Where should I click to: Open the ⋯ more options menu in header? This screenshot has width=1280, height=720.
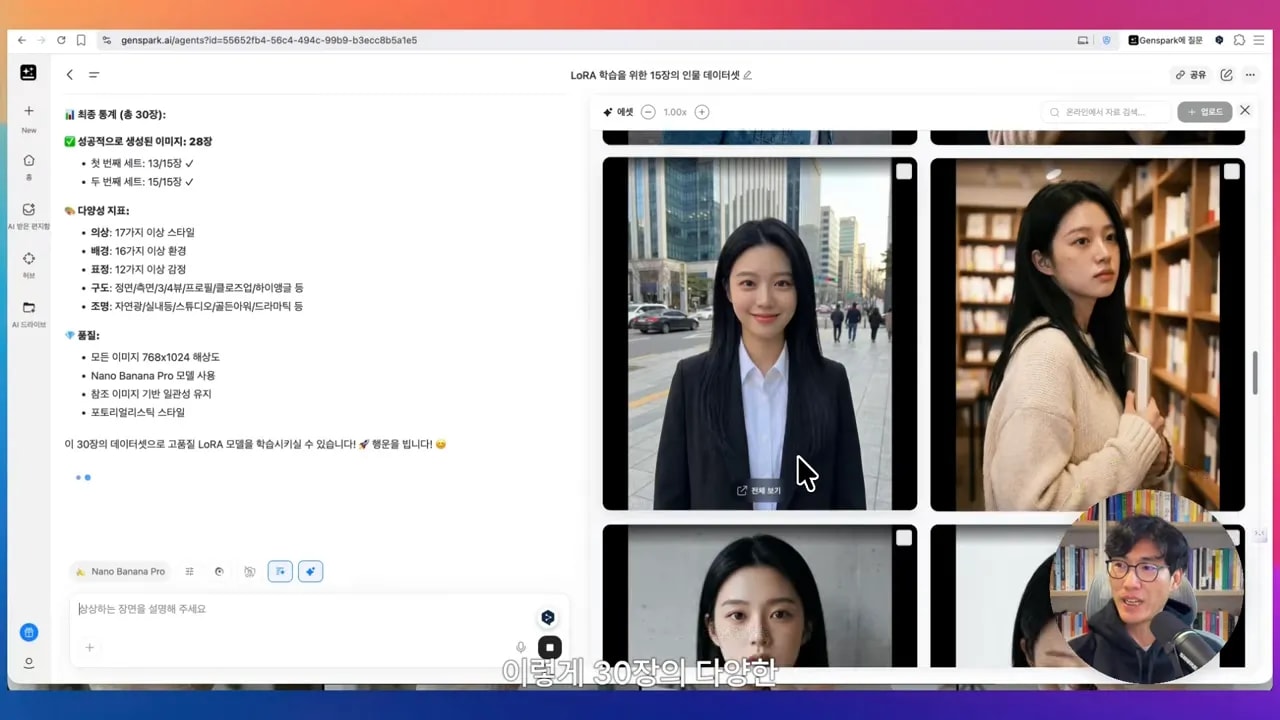(x=1250, y=75)
